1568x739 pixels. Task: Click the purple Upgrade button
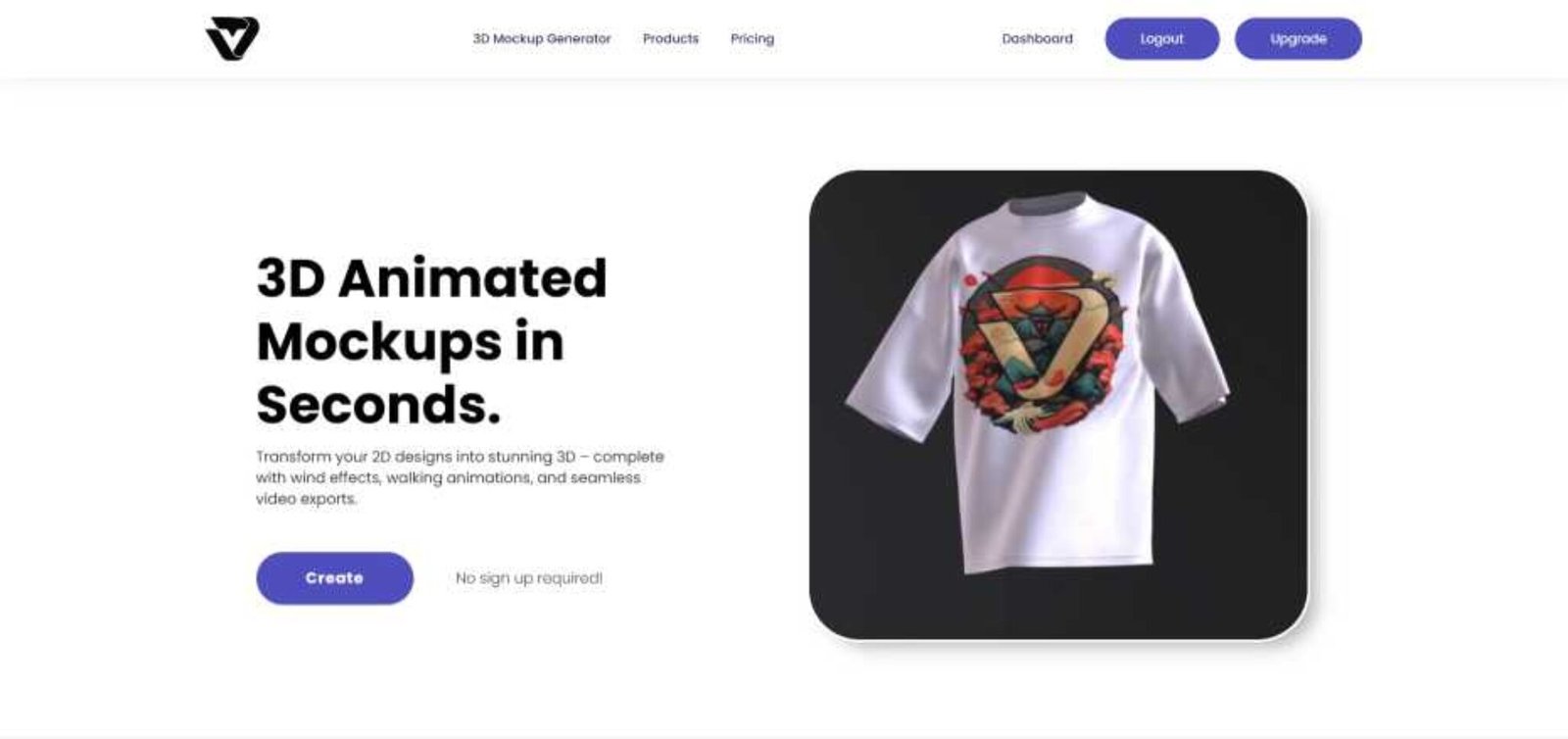[x=1298, y=39]
